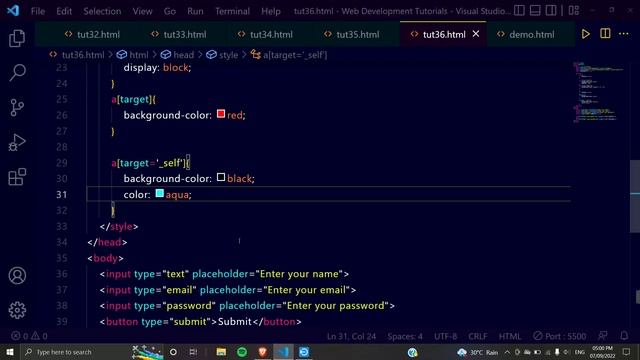Open the taskbar clock and date
This screenshot has height=360, width=640.
click(602, 352)
